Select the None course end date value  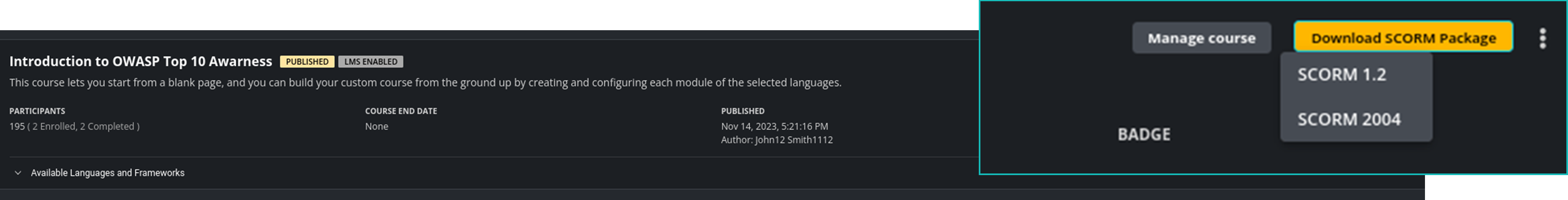coord(376,126)
